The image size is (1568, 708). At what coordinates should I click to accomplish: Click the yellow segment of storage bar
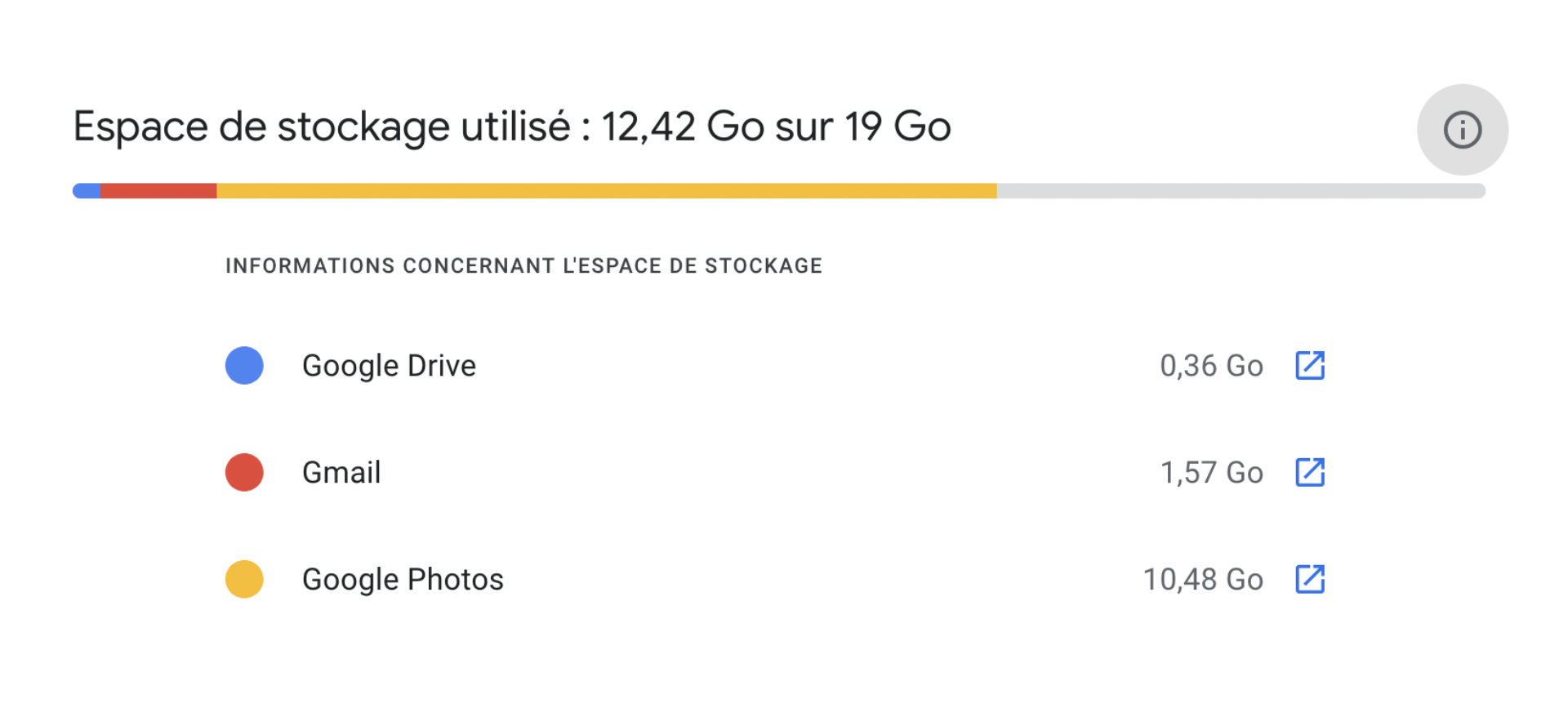607,191
